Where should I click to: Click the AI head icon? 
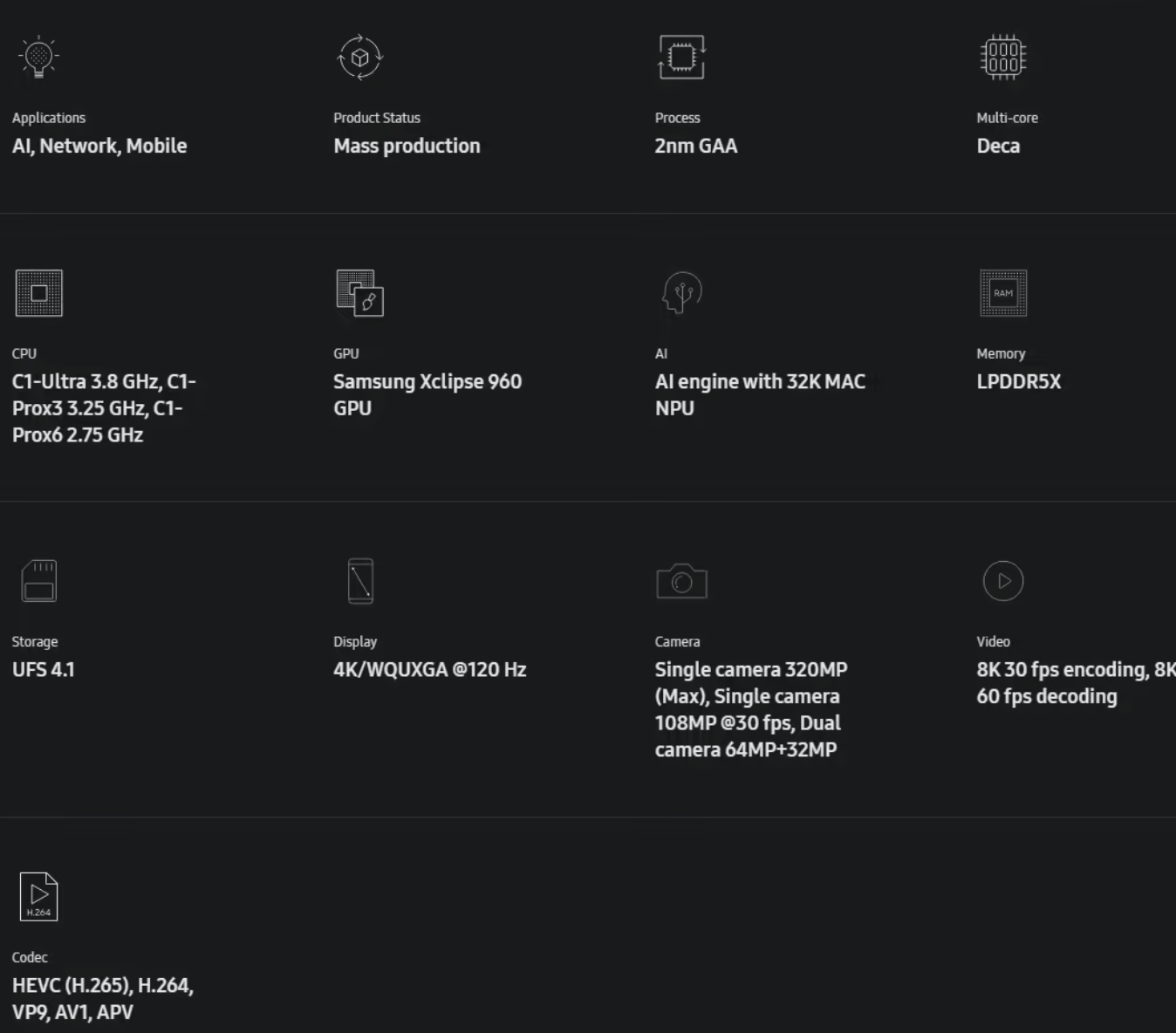(x=681, y=293)
